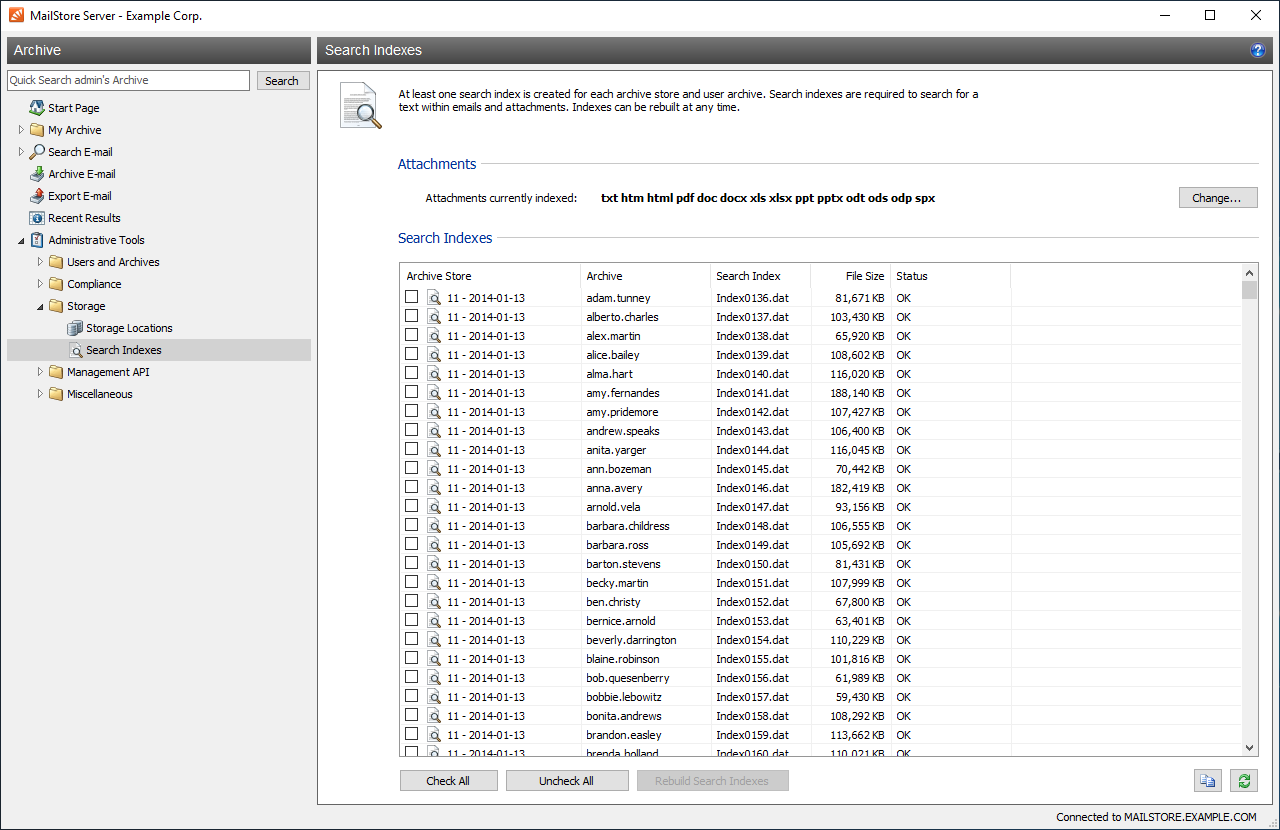Click the index icon in the bonita.andrews row
This screenshot has height=830, width=1280.
click(434, 716)
